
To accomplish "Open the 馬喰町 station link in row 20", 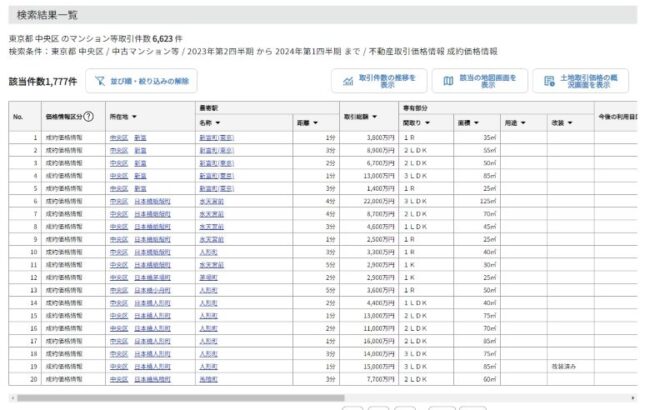I will point(208,380).
